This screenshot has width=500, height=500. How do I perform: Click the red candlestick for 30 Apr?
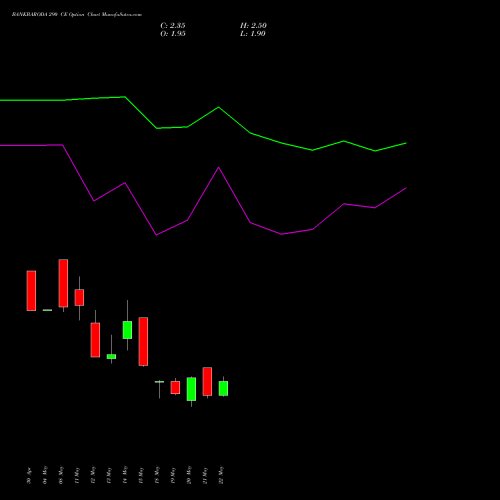click(x=31, y=291)
